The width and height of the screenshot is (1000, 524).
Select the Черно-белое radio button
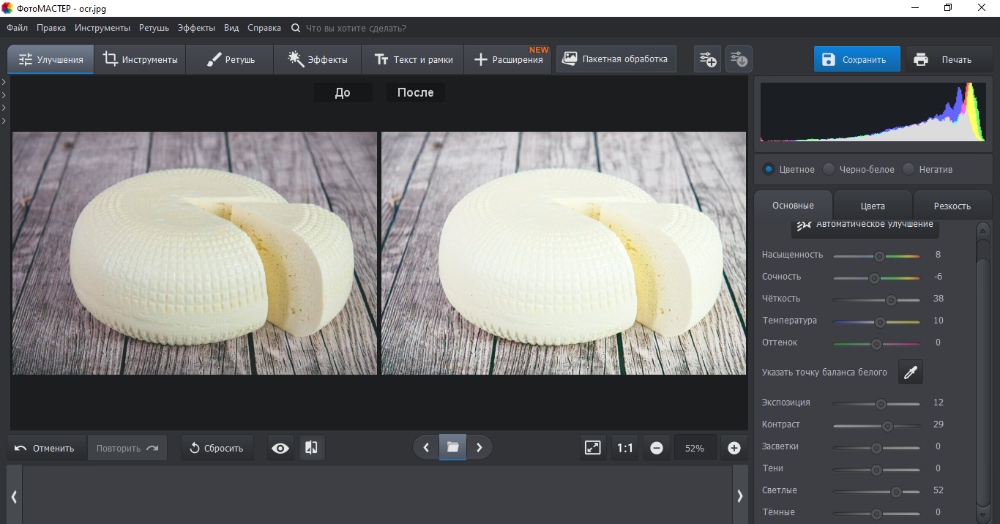coord(829,169)
